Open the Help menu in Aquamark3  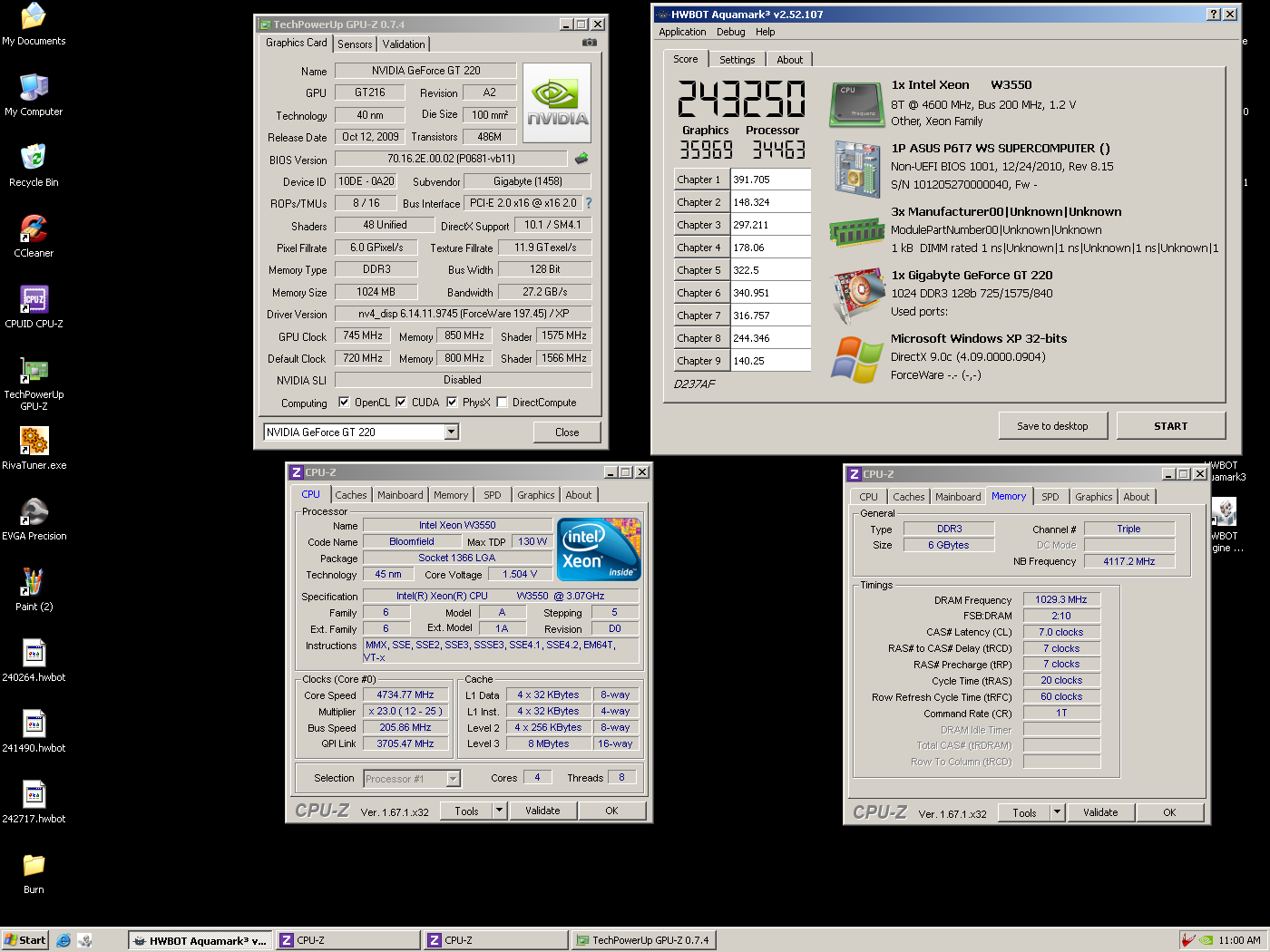(x=766, y=32)
